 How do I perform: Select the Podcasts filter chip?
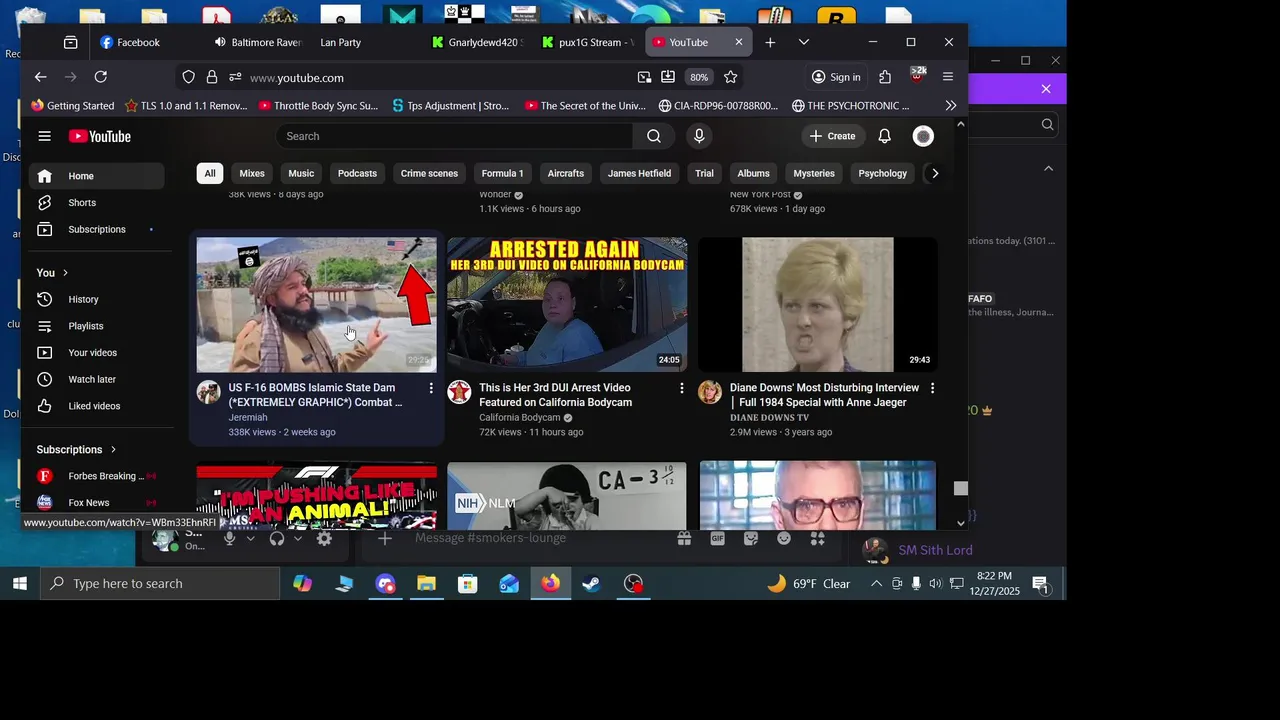point(357,173)
